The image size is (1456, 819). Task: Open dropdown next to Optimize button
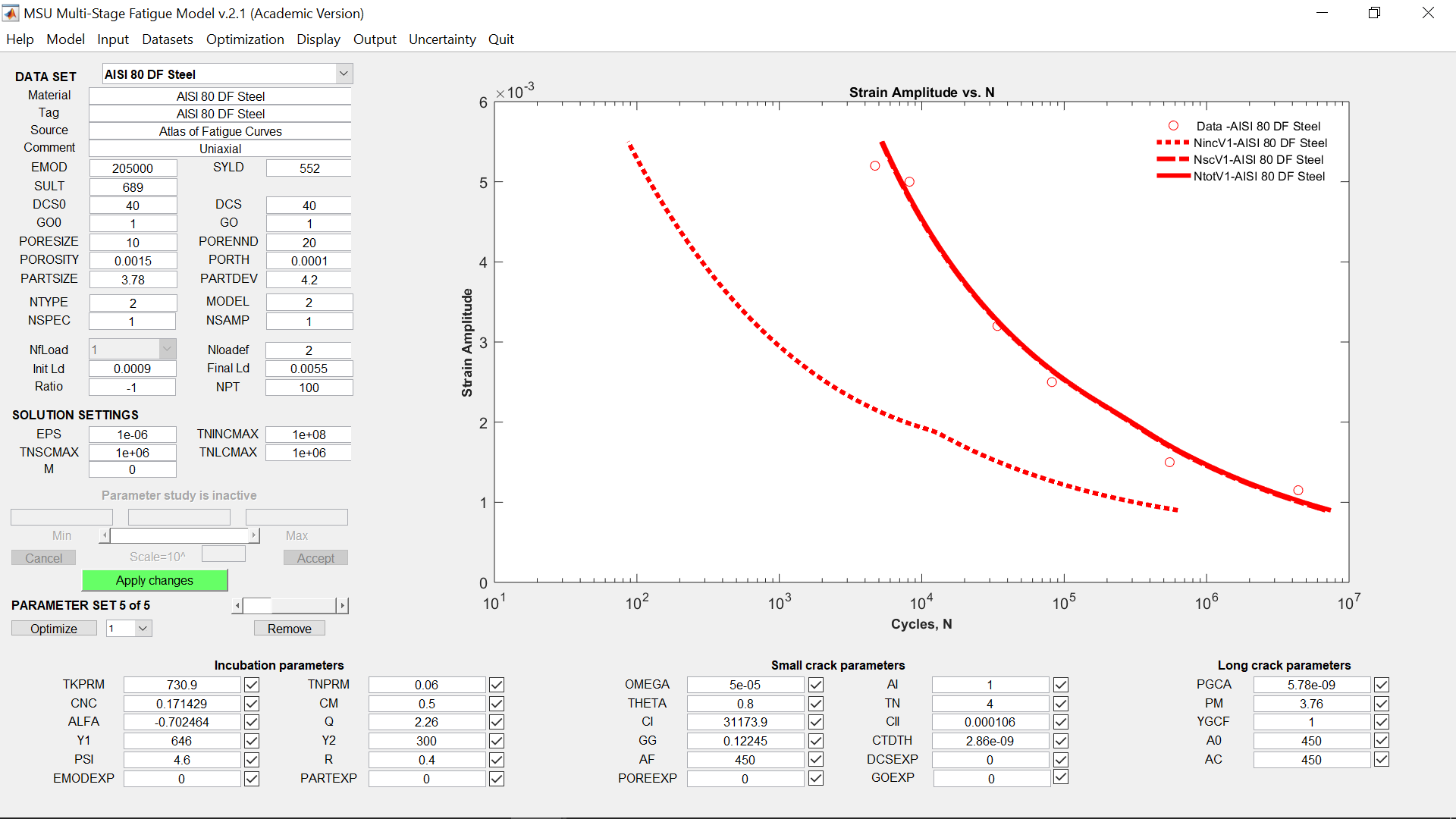pyautogui.click(x=143, y=628)
